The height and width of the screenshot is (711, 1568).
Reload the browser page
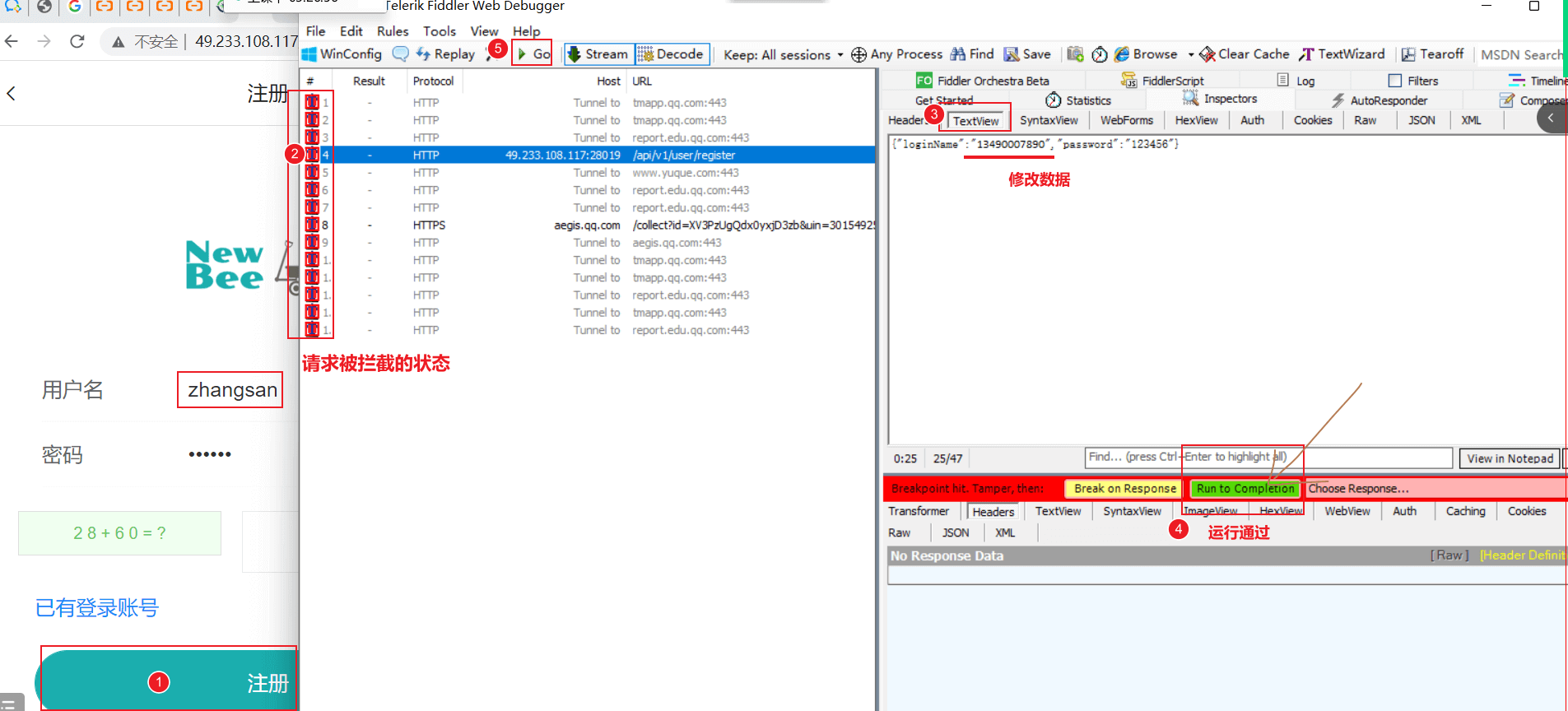pyautogui.click(x=77, y=41)
